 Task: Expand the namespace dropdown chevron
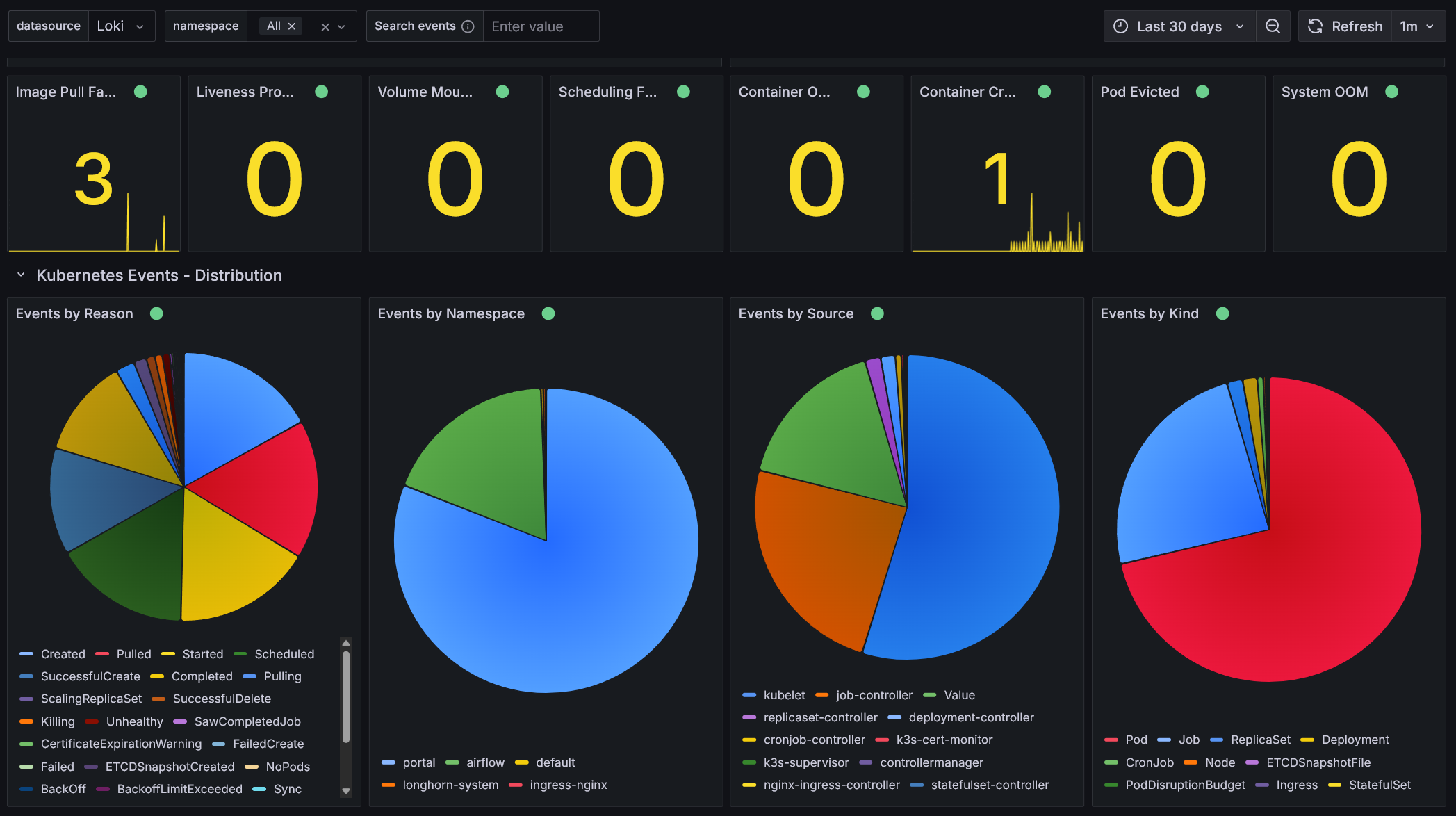point(342,27)
